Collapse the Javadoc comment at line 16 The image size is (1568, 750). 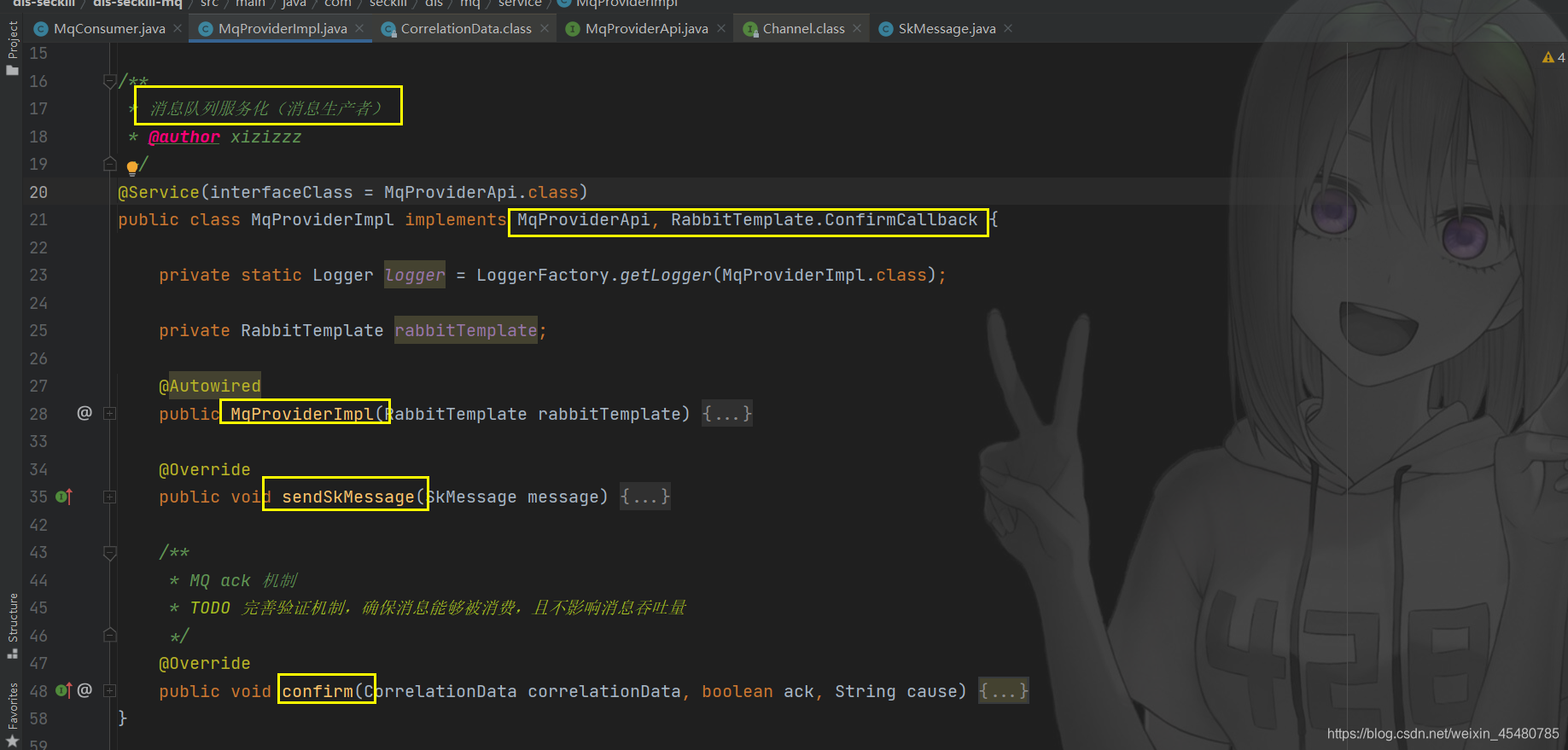[x=109, y=81]
